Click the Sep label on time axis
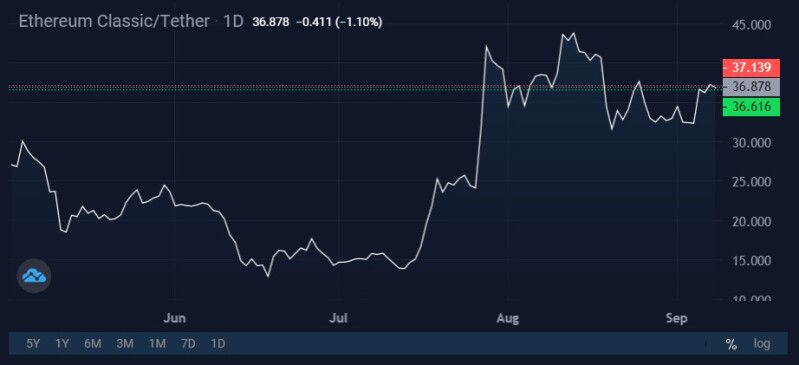 [x=677, y=319]
